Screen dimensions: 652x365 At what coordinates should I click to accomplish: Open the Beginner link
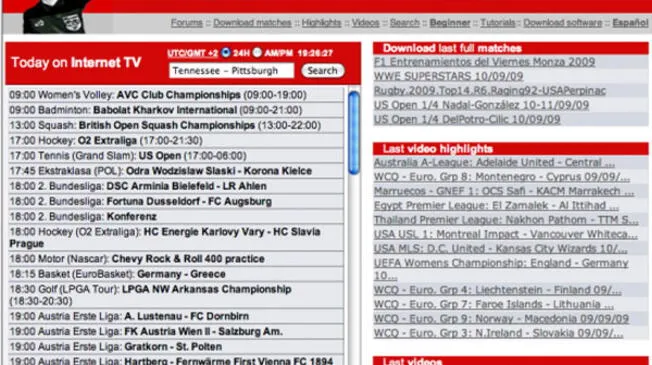pos(450,23)
